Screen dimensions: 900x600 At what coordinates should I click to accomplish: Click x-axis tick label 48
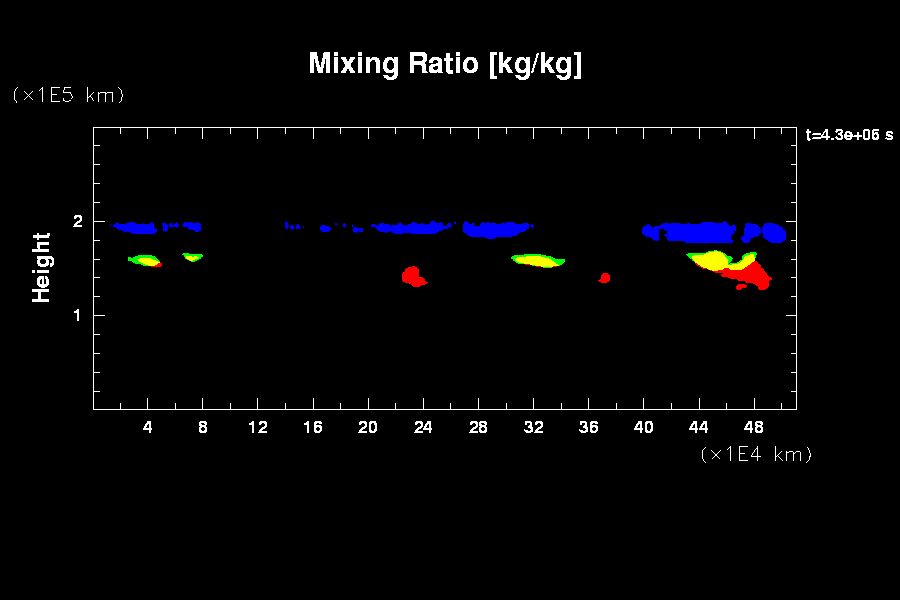(x=753, y=428)
